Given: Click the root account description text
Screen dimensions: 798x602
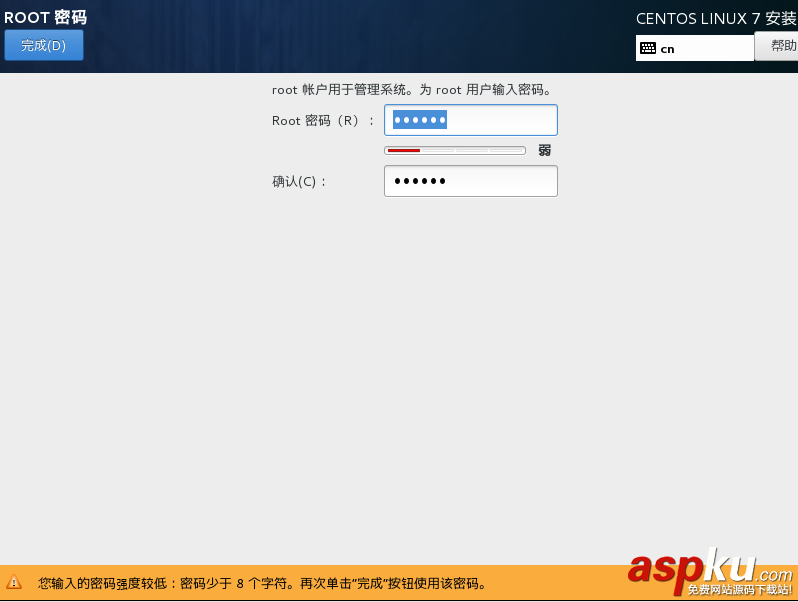Looking at the screenshot, I should 412,90.
